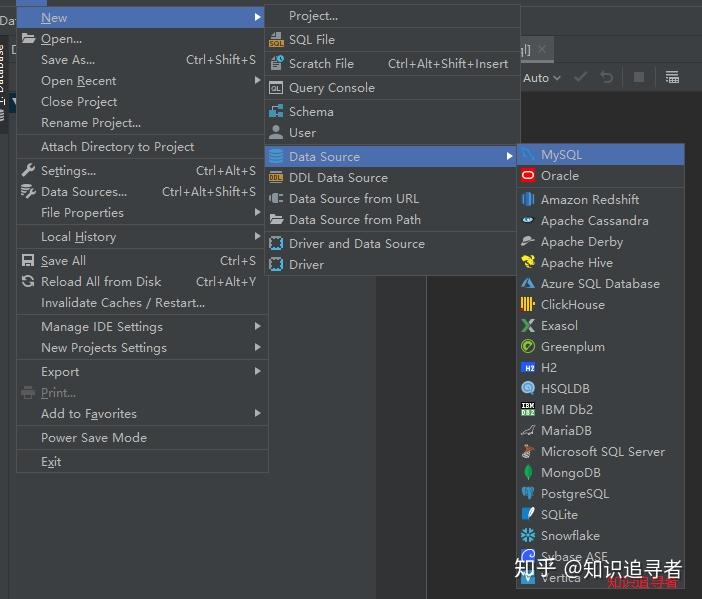Click the Azure SQL Database icon
This screenshot has height=599, width=702.
pos(528,283)
